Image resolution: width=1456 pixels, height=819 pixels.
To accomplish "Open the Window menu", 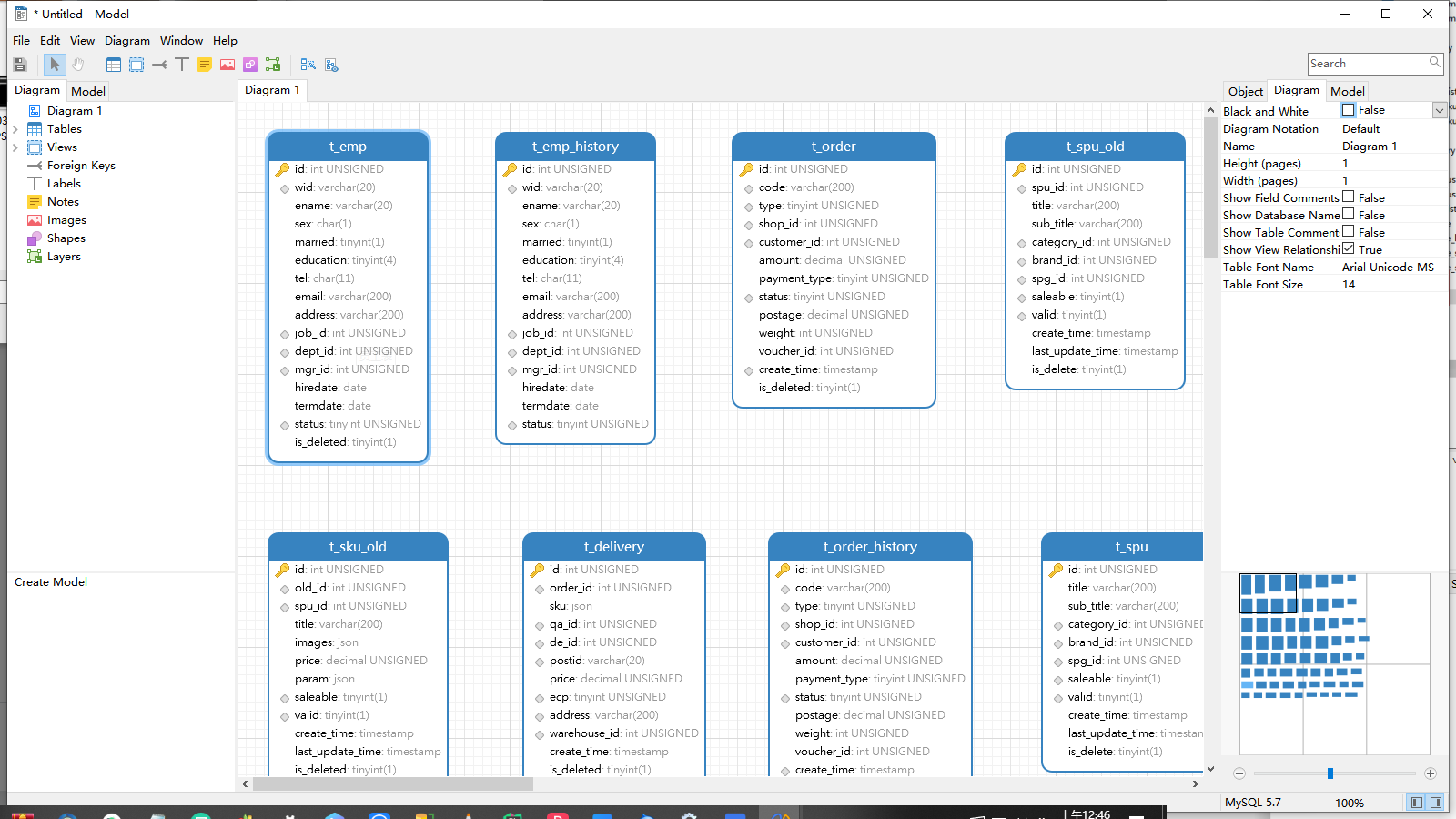I will click(x=182, y=41).
